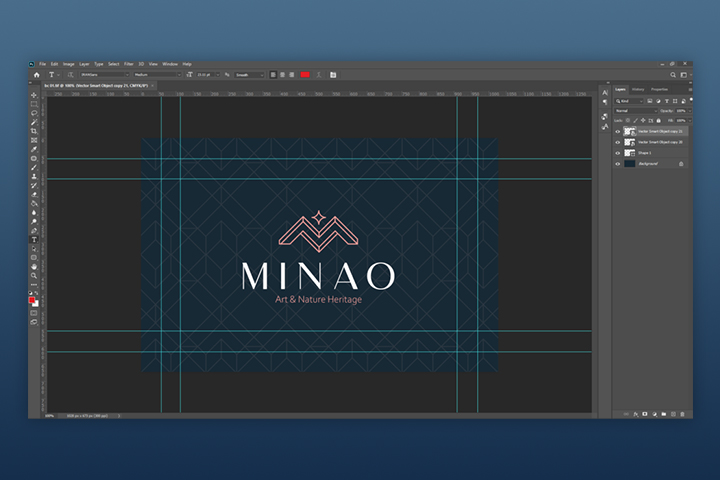This screenshot has width=720, height=480.
Task: Create warped text
Action: click(319, 74)
